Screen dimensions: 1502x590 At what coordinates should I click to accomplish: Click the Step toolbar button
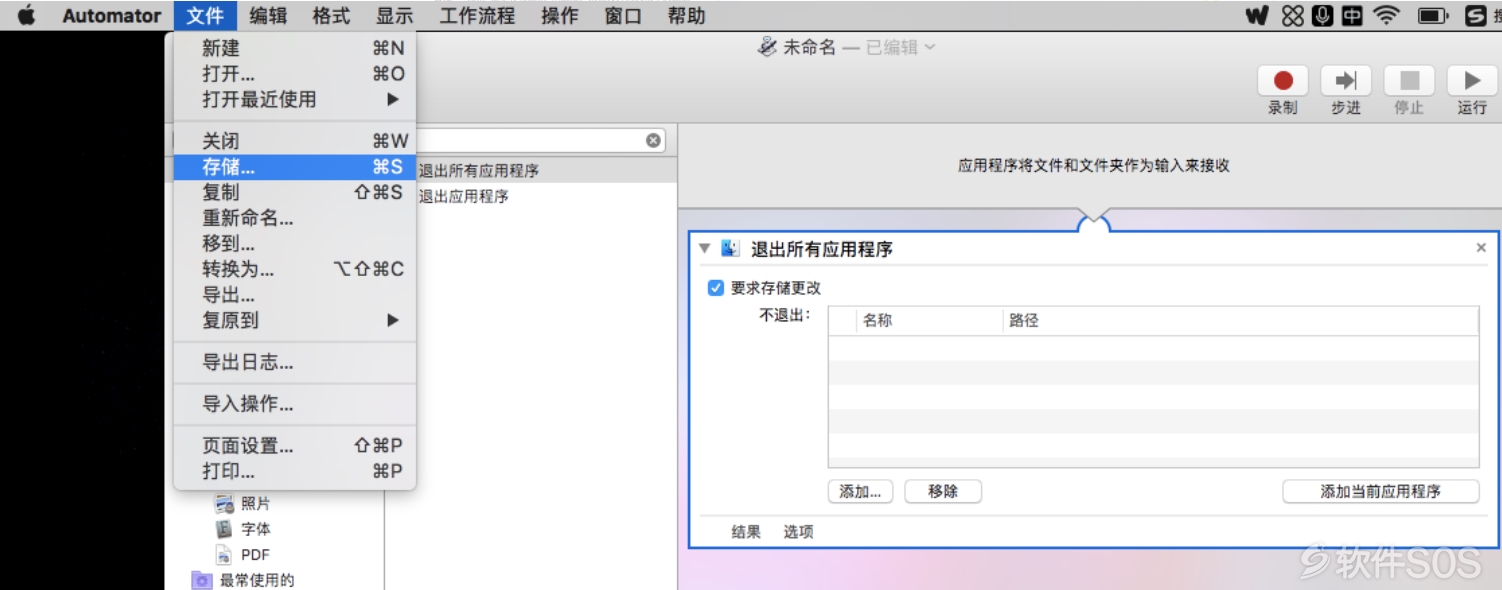pos(1346,81)
